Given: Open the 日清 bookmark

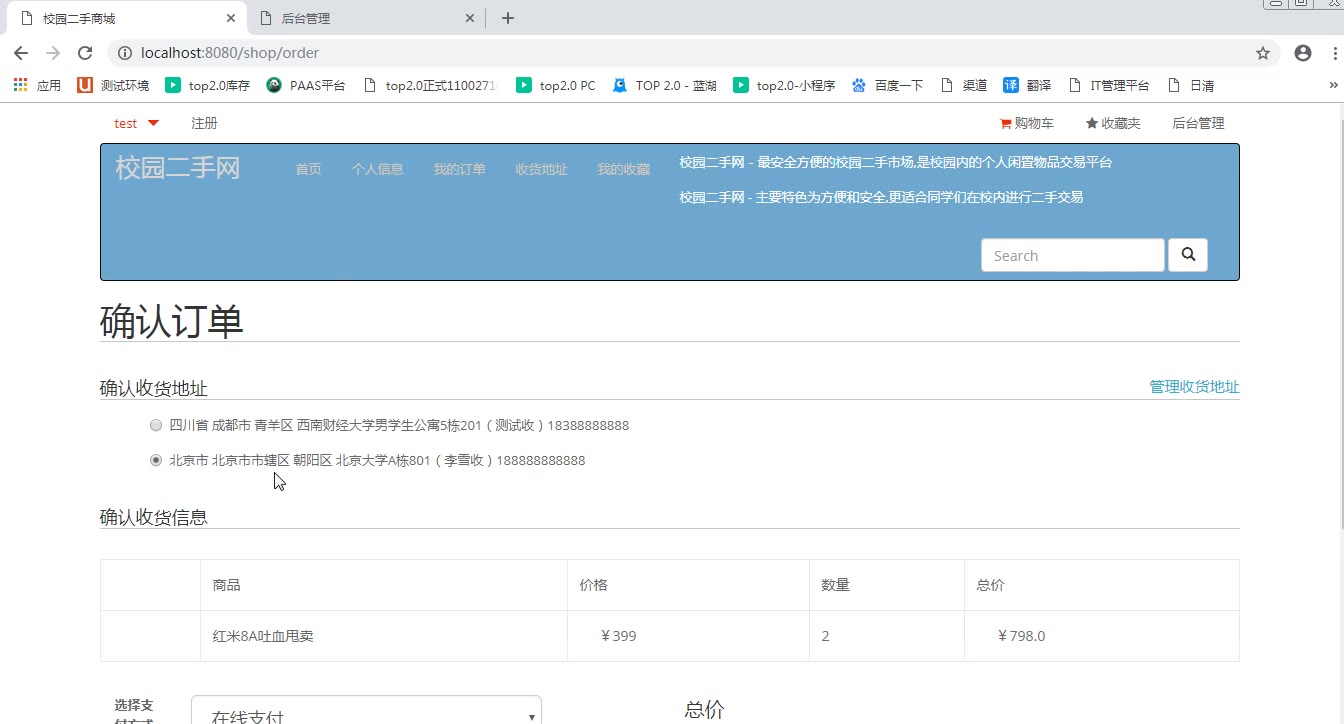Looking at the screenshot, I should [1191, 86].
